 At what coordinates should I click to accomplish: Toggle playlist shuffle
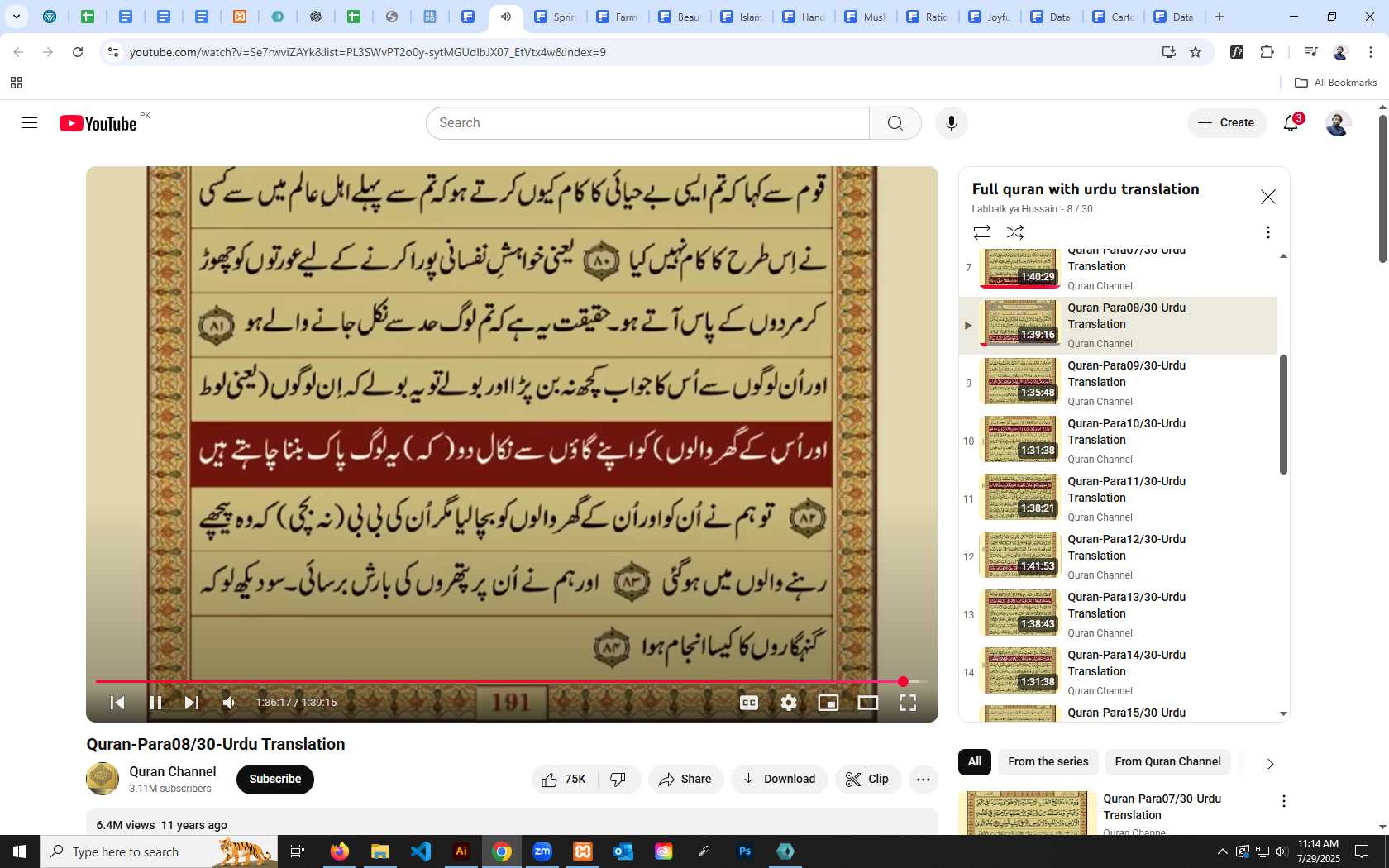pyautogui.click(x=1015, y=232)
